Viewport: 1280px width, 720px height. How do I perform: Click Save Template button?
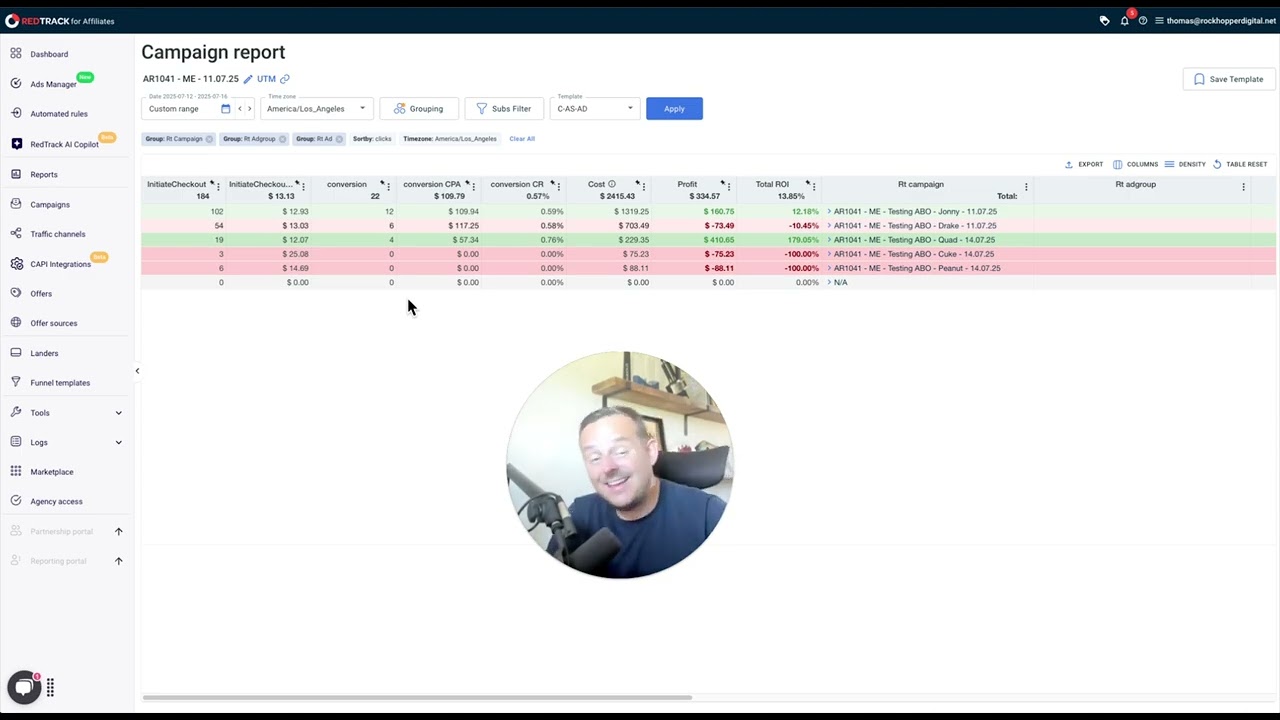click(1228, 79)
